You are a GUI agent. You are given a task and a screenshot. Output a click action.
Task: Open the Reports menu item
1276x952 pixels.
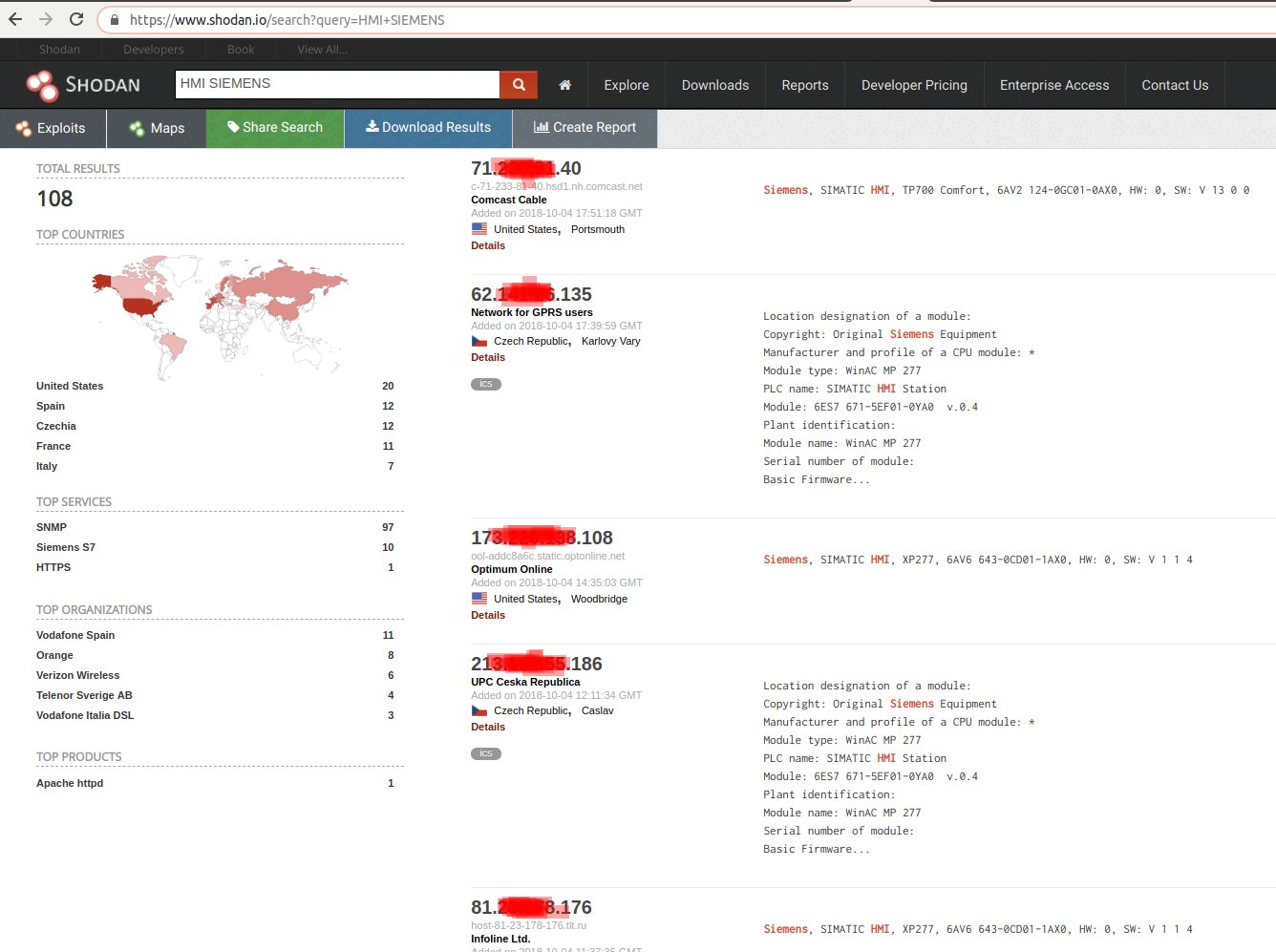tap(805, 85)
